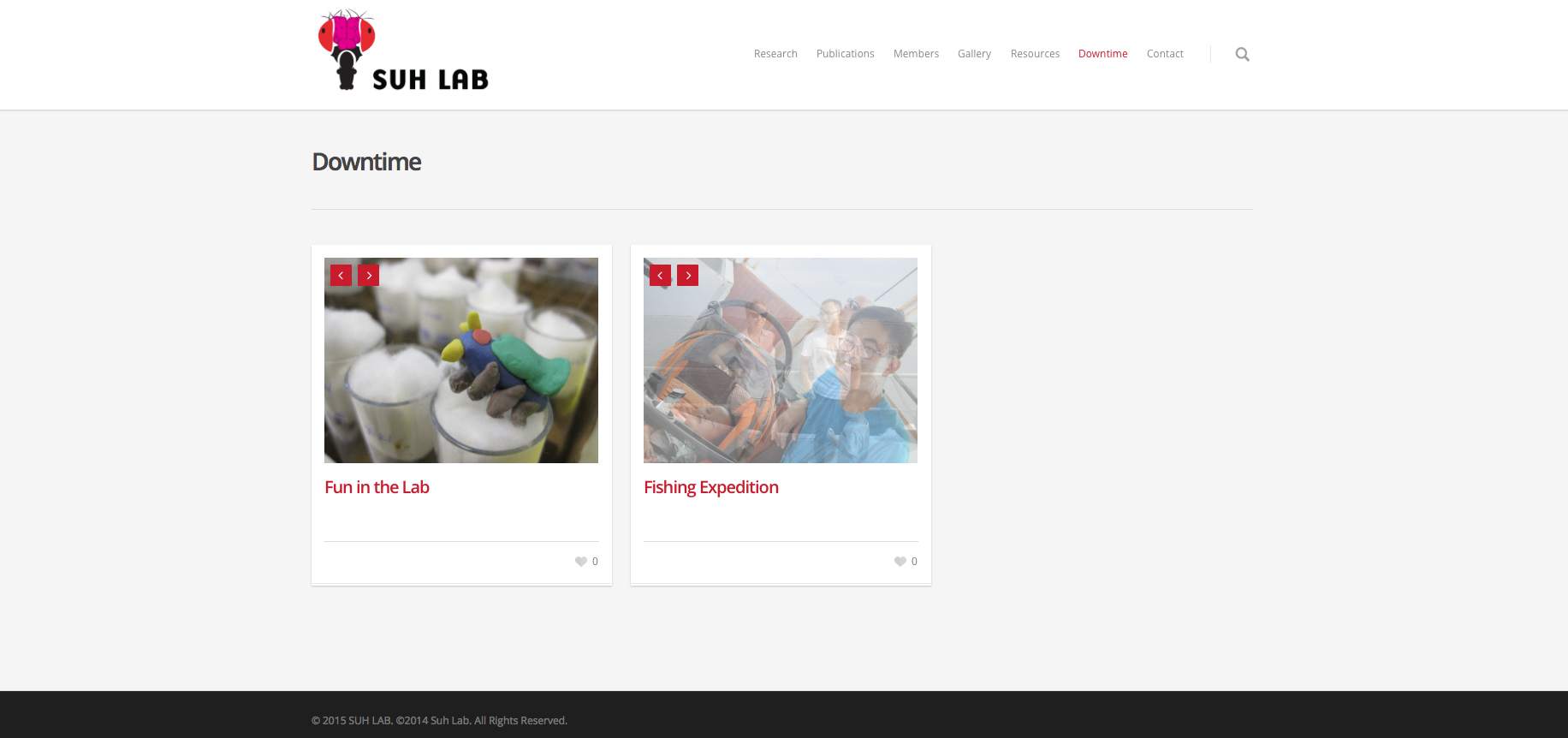The height and width of the screenshot is (738, 1568).
Task: Navigate to the Gallery page
Action: point(974,54)
